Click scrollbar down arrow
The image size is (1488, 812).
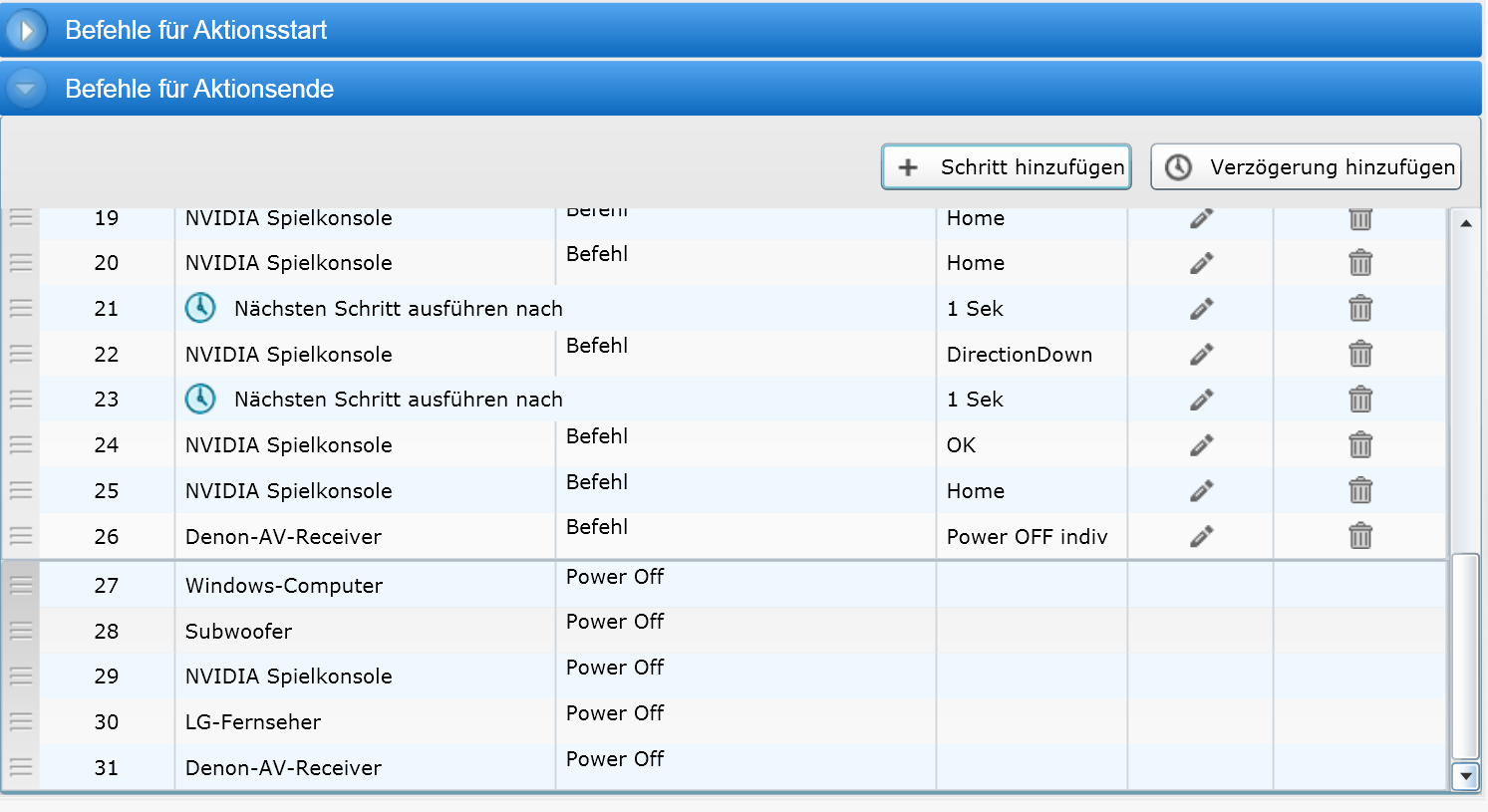click(1465, 775)
